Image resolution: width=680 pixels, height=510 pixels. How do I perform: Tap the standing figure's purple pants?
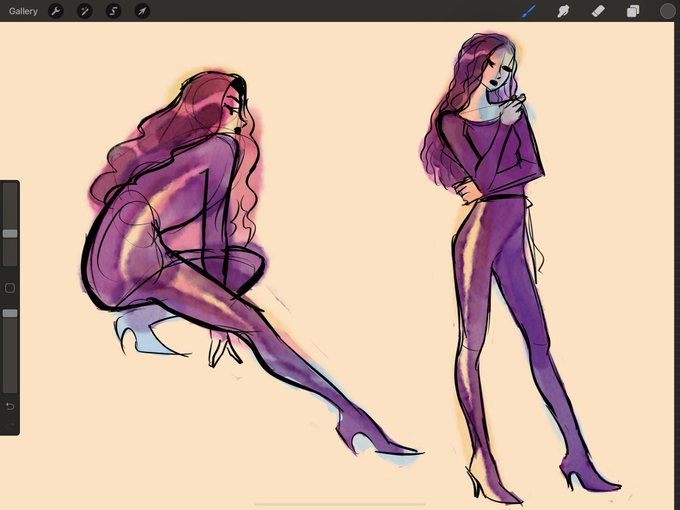[512, 304]
